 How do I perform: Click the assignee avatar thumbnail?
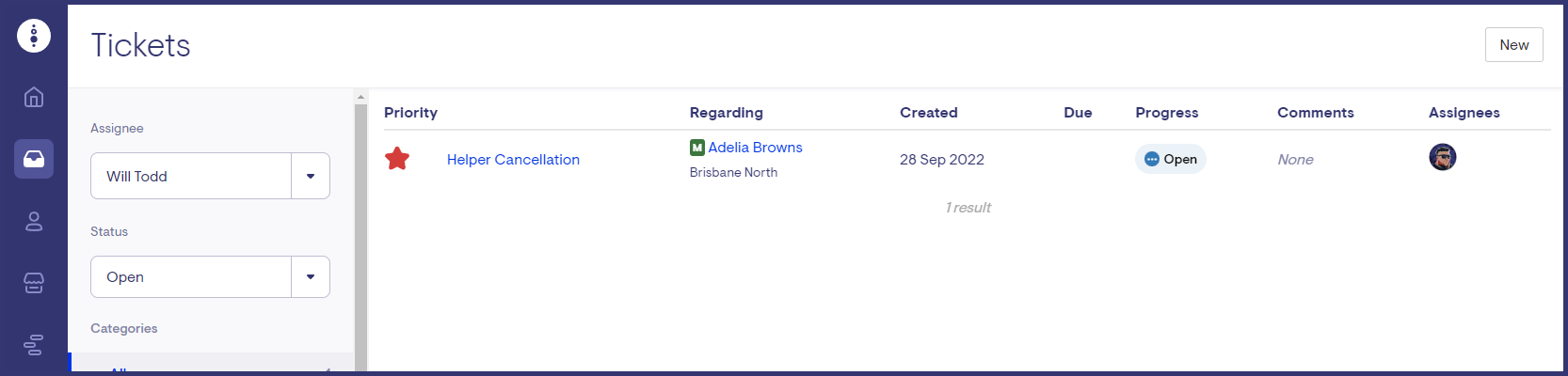[1442, 157]
